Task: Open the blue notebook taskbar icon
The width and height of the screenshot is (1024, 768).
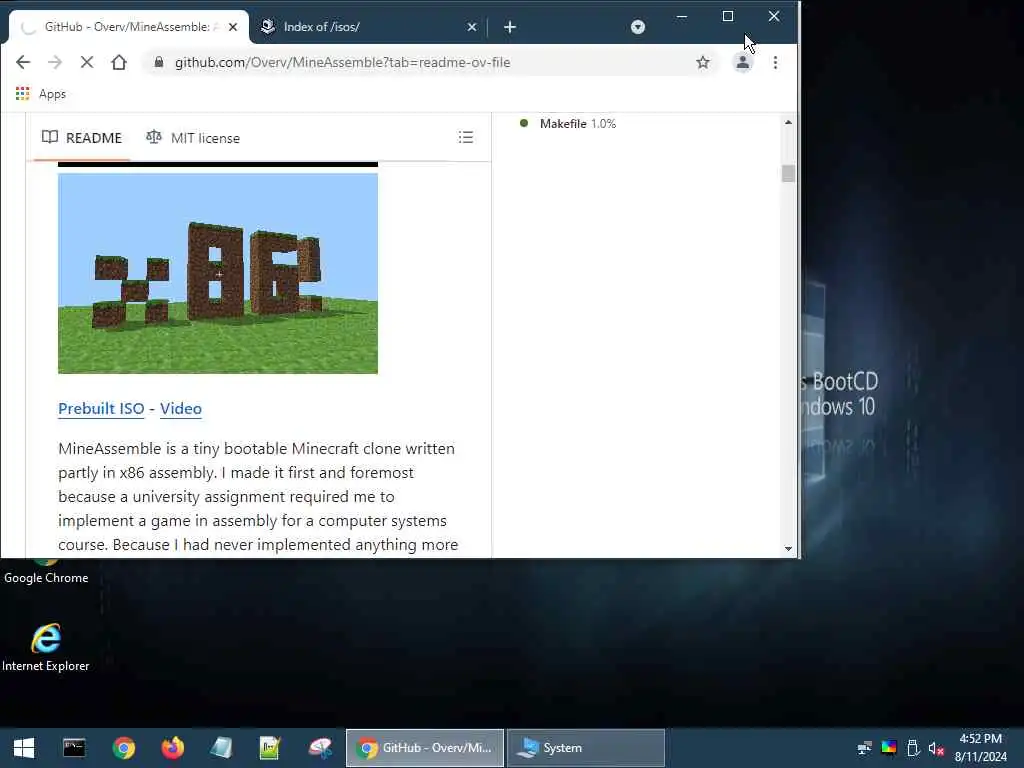Action: [x=221, y=748]
